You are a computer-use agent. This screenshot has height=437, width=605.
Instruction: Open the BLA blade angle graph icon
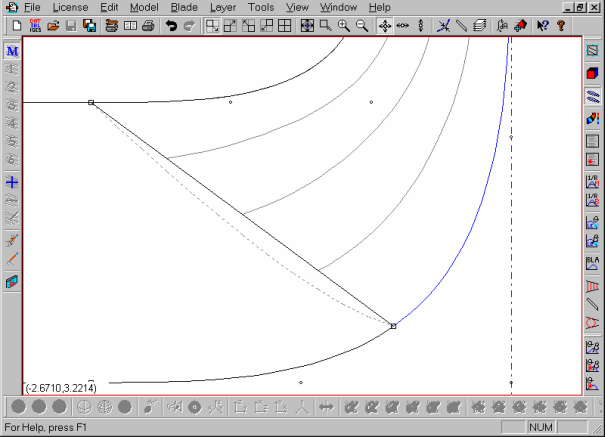click(593, 264)
